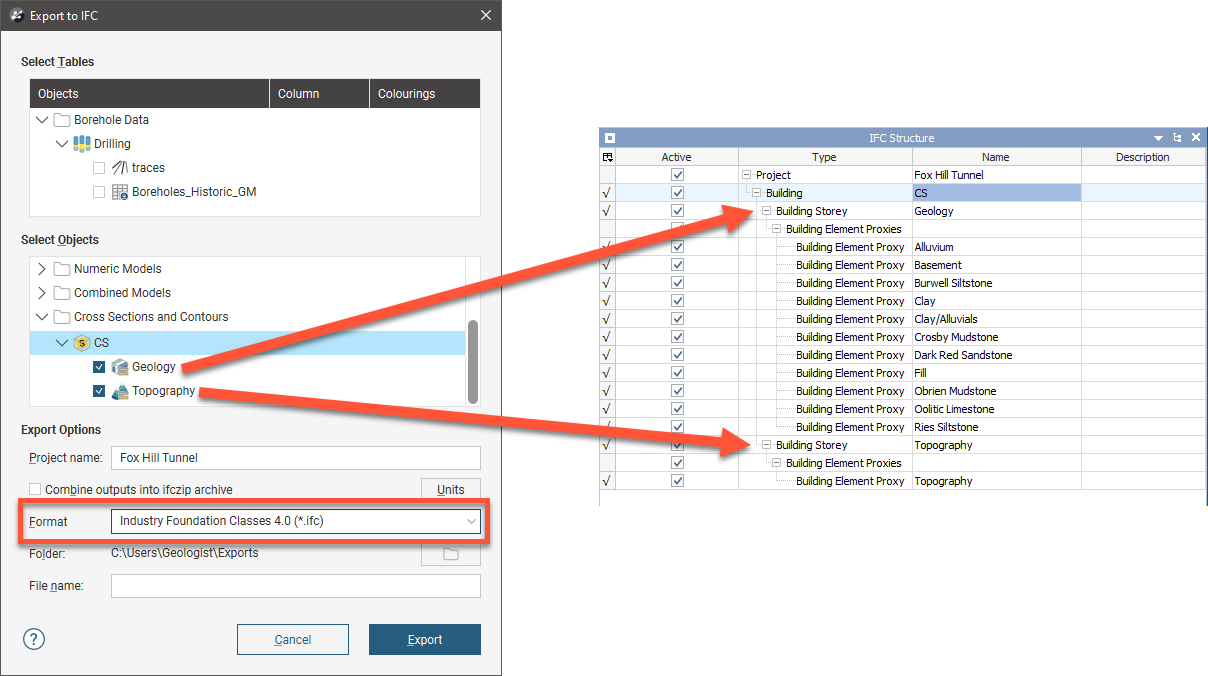Click the CS cross section icon

[x=82, y=343]
